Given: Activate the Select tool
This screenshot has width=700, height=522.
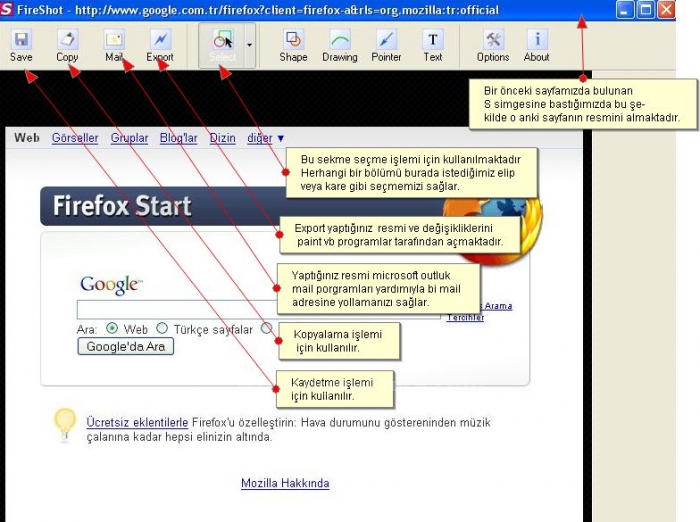Looking at the screenshot, I should (222, 45).
